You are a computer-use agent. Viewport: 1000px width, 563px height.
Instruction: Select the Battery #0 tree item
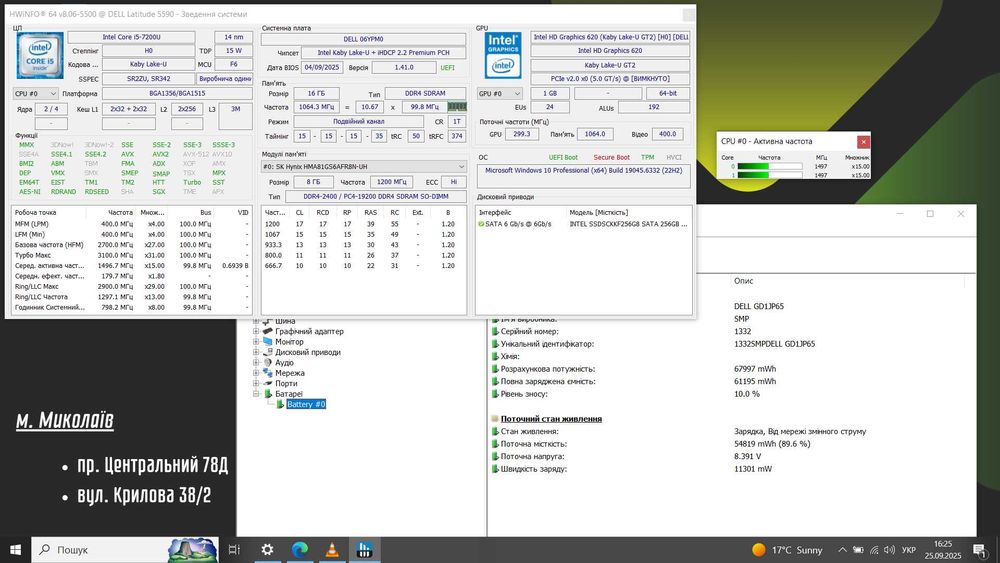306,404
